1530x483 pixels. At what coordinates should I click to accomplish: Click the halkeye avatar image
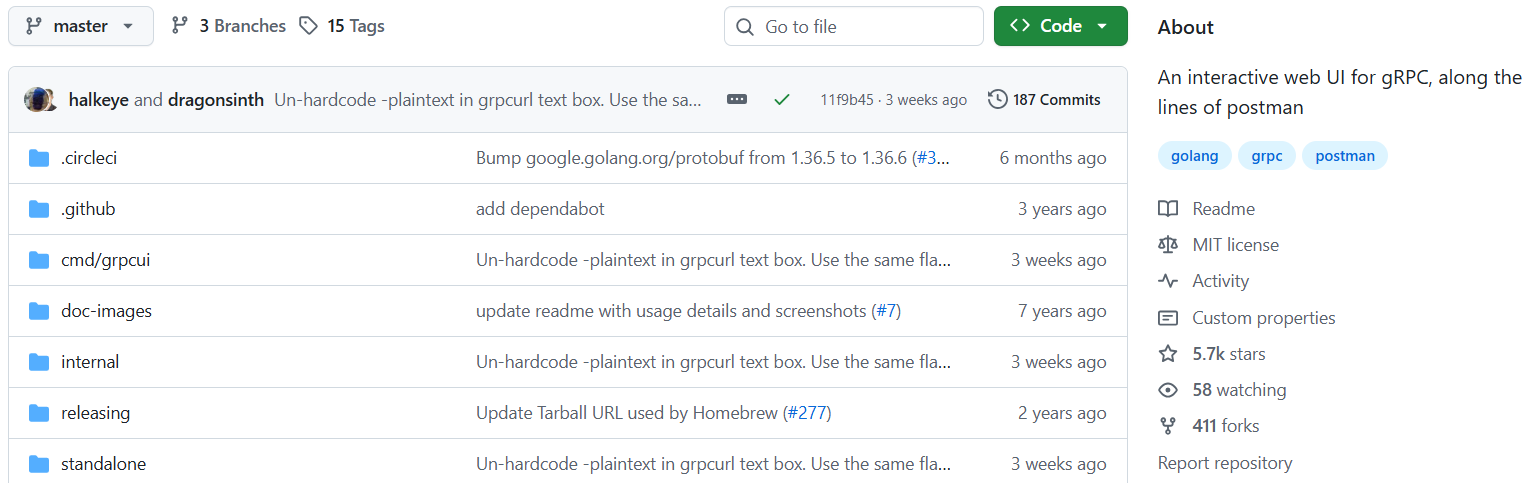[x=39, y=100]
